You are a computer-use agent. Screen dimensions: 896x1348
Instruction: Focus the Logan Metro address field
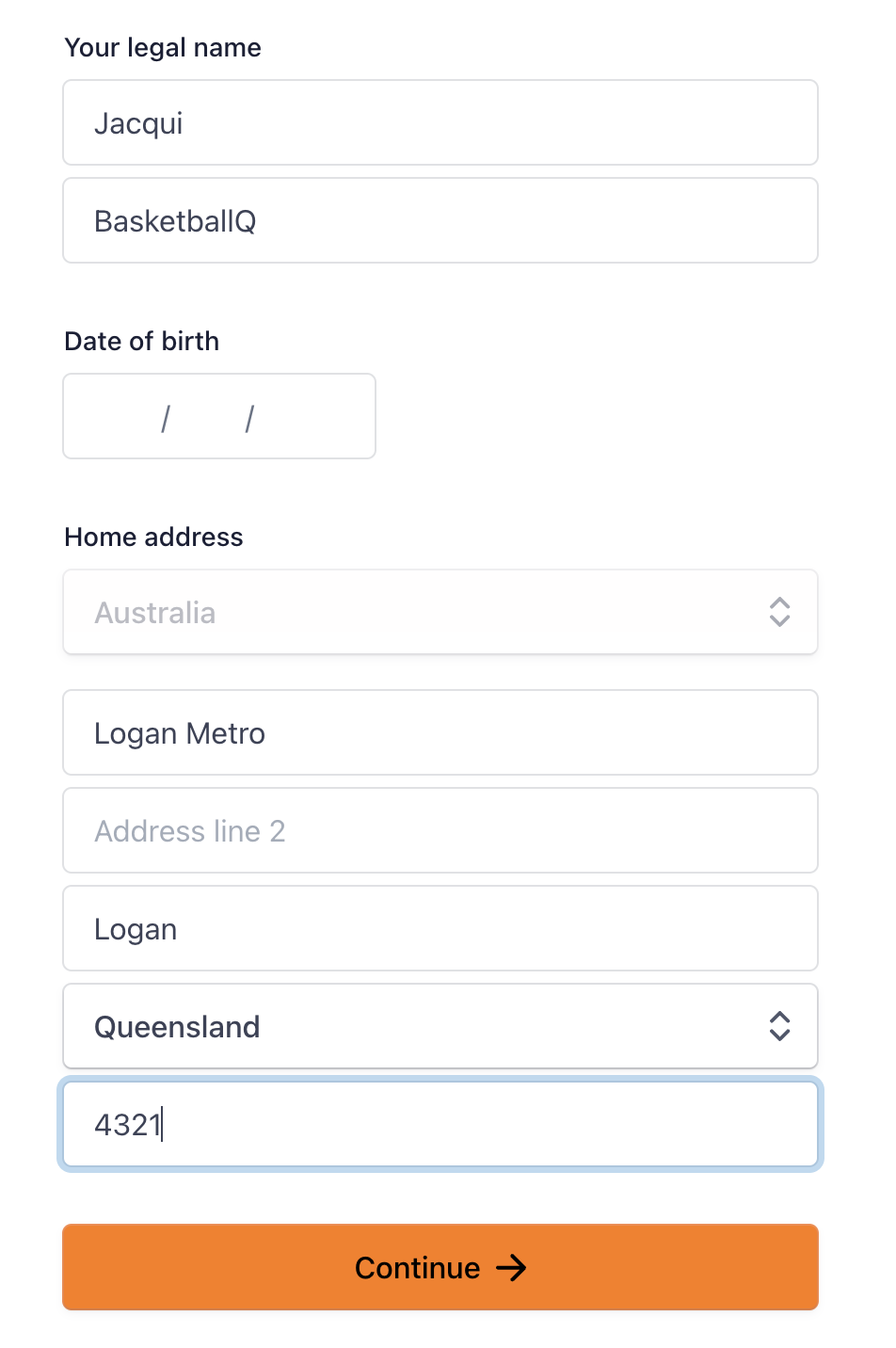[440, 732]
